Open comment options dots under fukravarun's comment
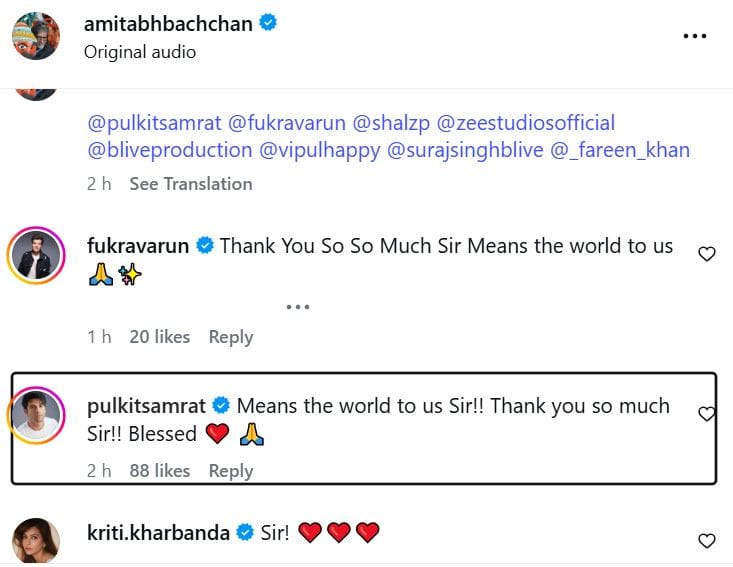The image size is (733, 567). [298, 307]
